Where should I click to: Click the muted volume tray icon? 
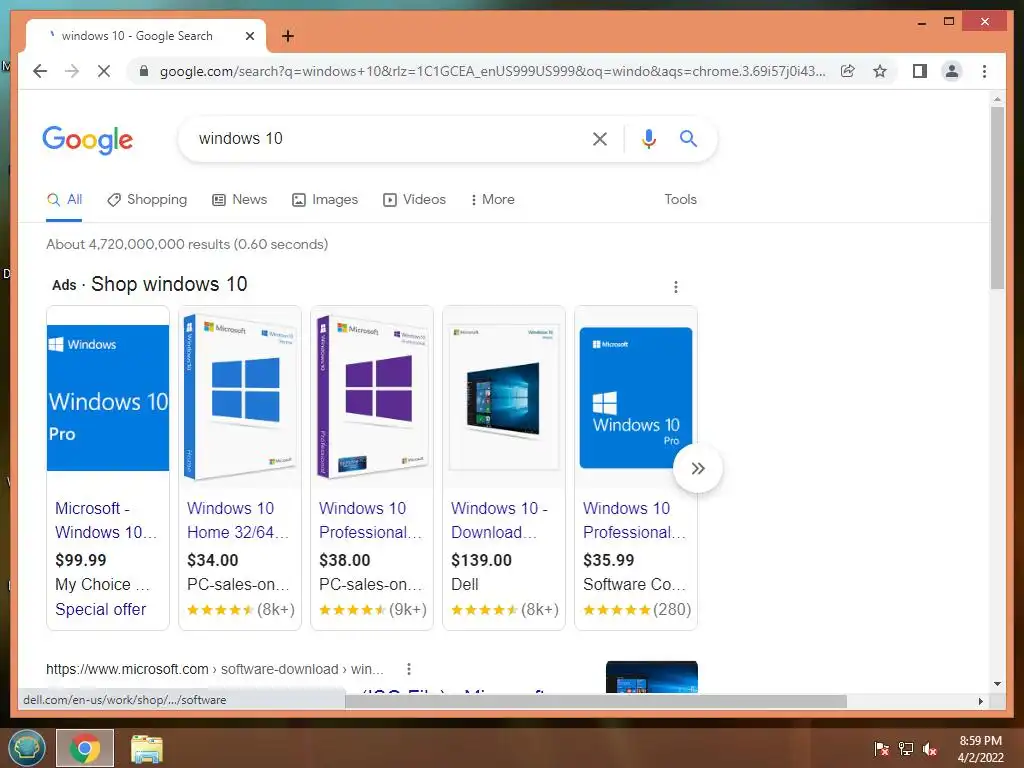tap(930, 748)
